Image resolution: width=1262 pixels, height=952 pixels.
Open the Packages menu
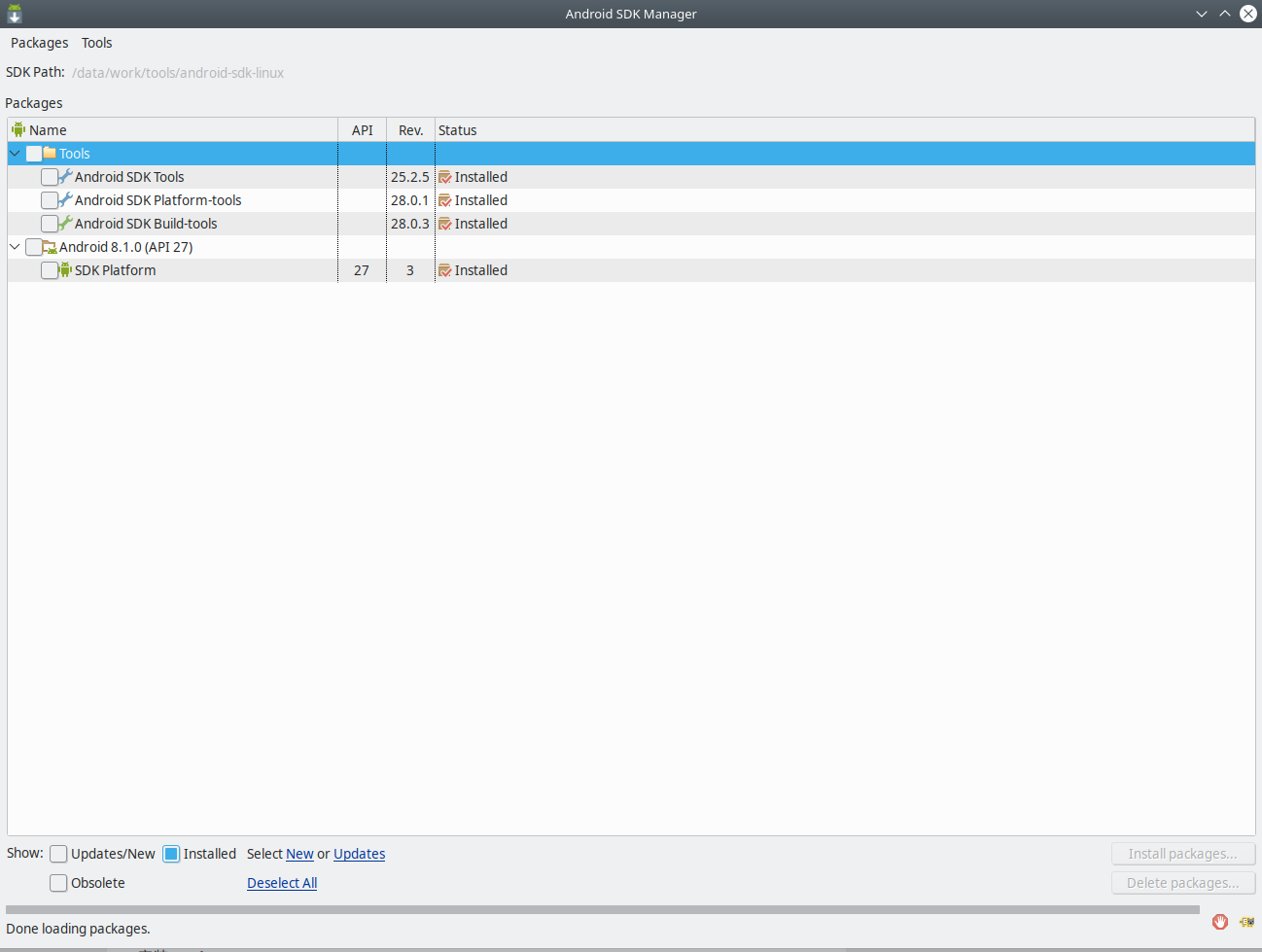point(40,43)
